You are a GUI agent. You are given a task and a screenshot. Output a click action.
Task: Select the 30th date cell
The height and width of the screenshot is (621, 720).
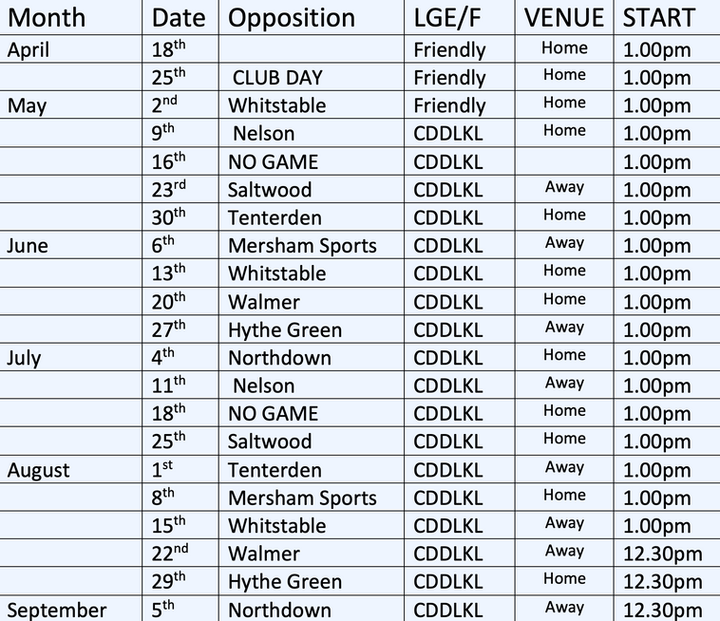[169, 217]
